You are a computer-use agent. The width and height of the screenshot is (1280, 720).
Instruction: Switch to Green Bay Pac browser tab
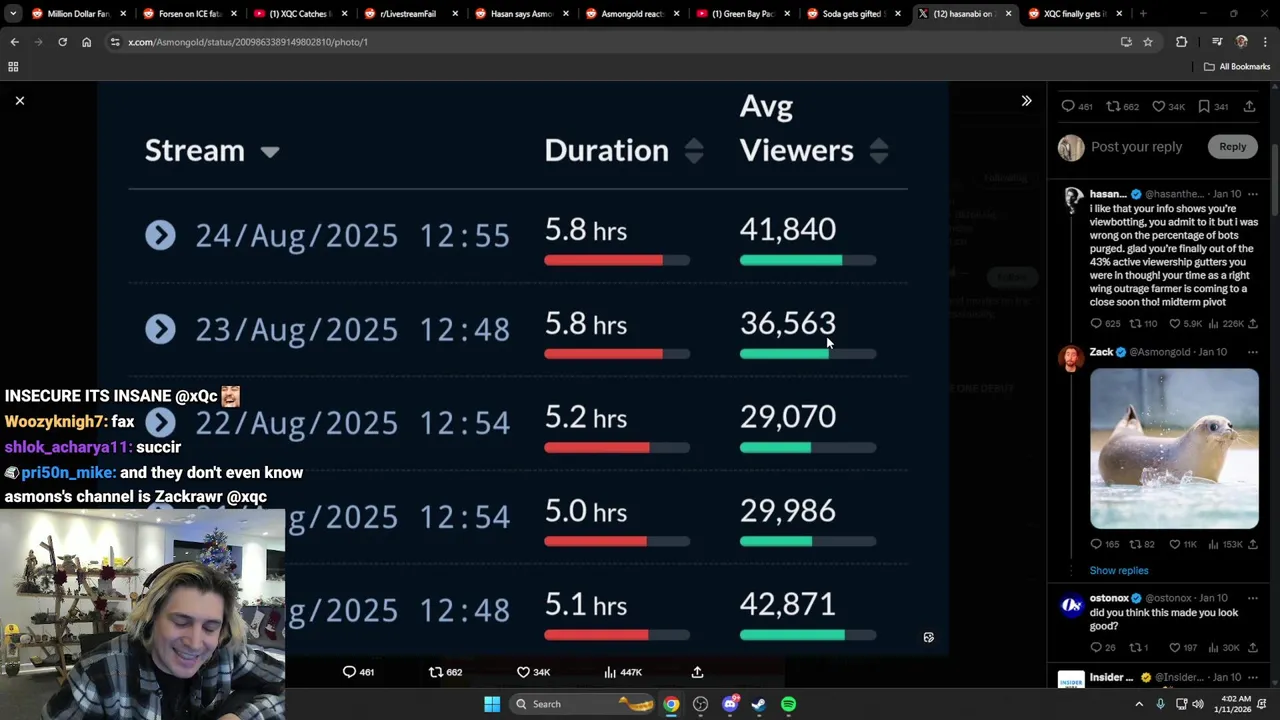pos(742,14)
